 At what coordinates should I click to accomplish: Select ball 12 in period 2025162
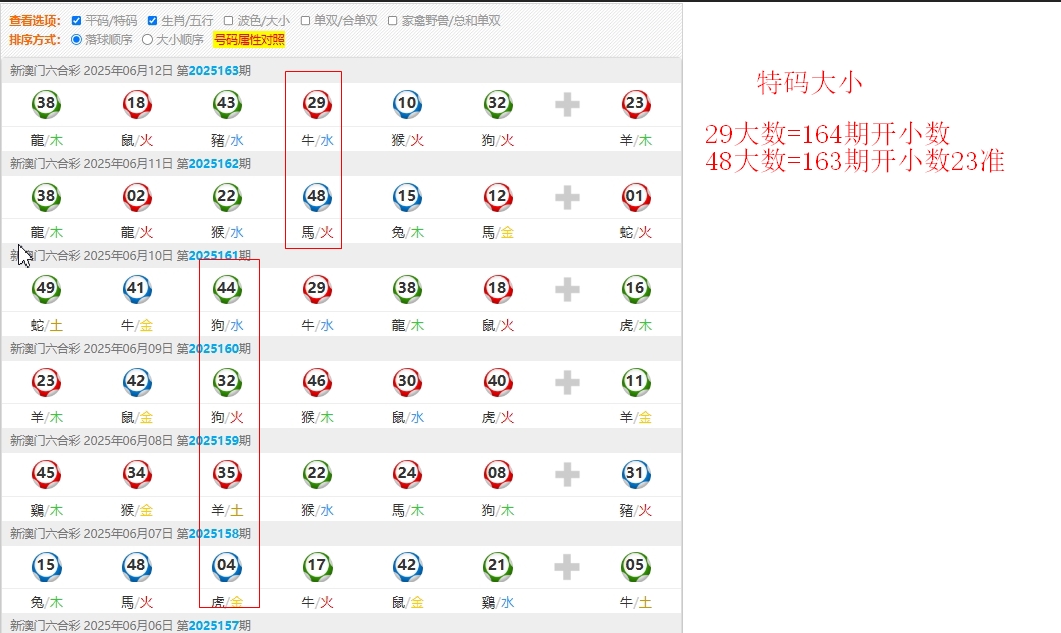click(498, 197)
